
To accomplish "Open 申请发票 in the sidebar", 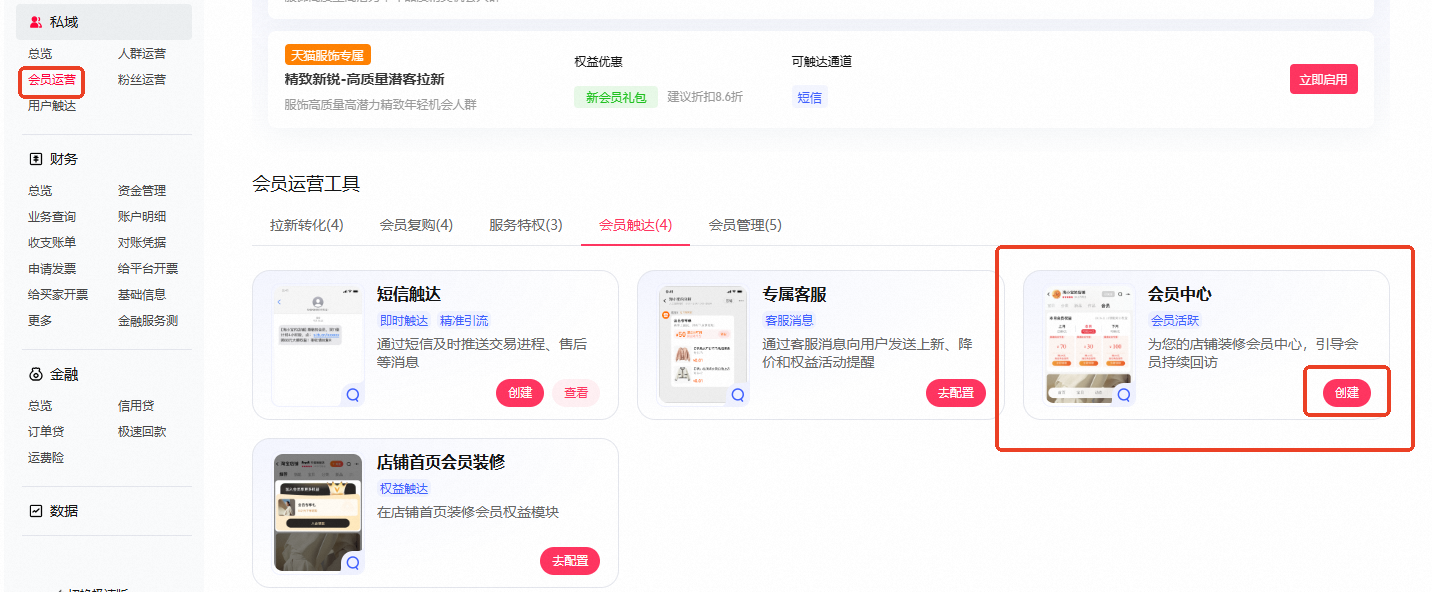I will (52, 269).
